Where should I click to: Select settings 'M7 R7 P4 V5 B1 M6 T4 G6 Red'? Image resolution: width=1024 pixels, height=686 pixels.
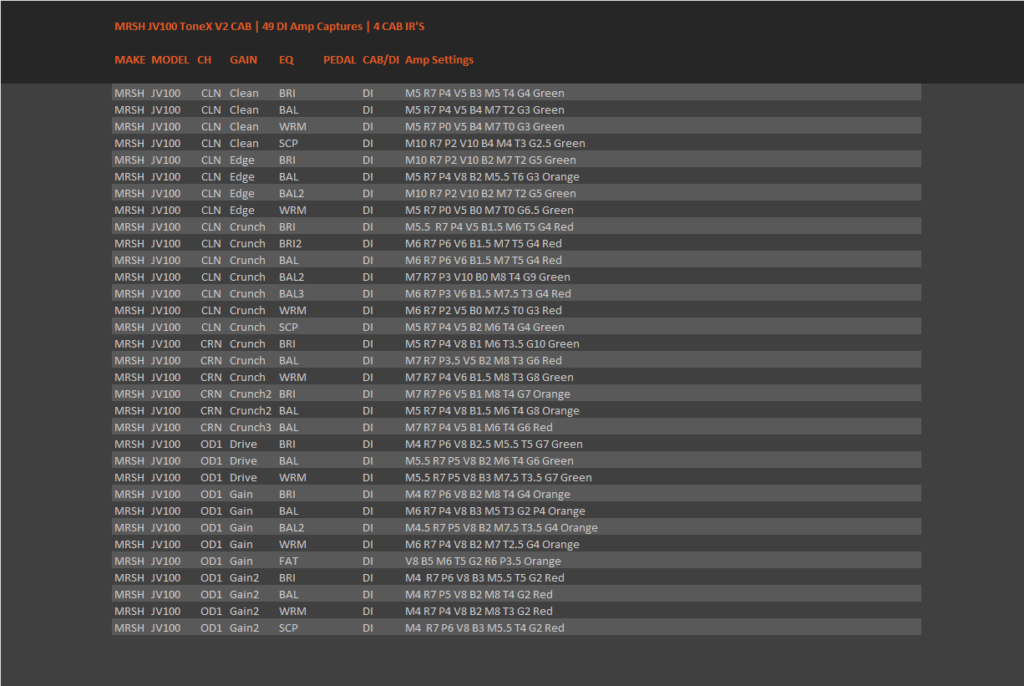coord(479,428)
